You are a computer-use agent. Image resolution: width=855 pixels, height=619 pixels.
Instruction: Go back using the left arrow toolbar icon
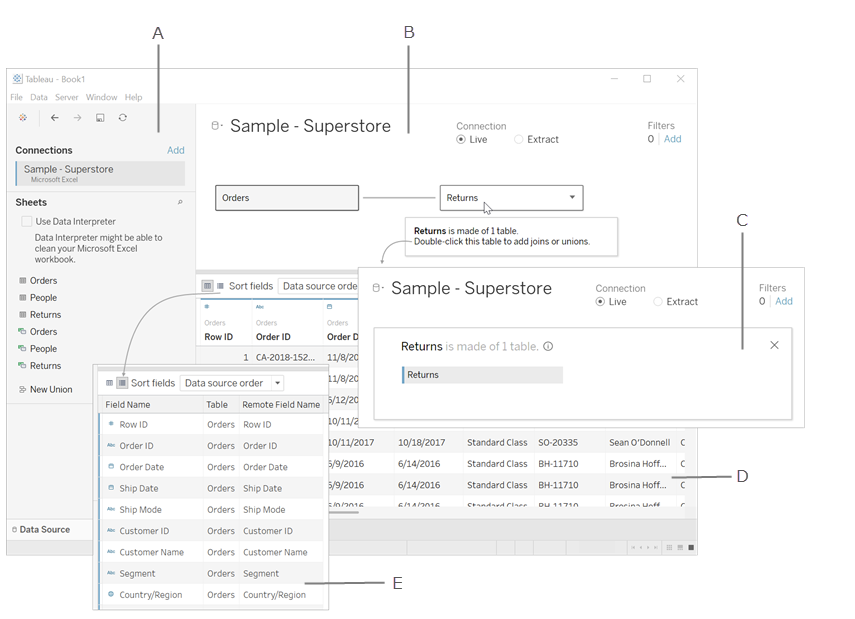click(55, 117)
